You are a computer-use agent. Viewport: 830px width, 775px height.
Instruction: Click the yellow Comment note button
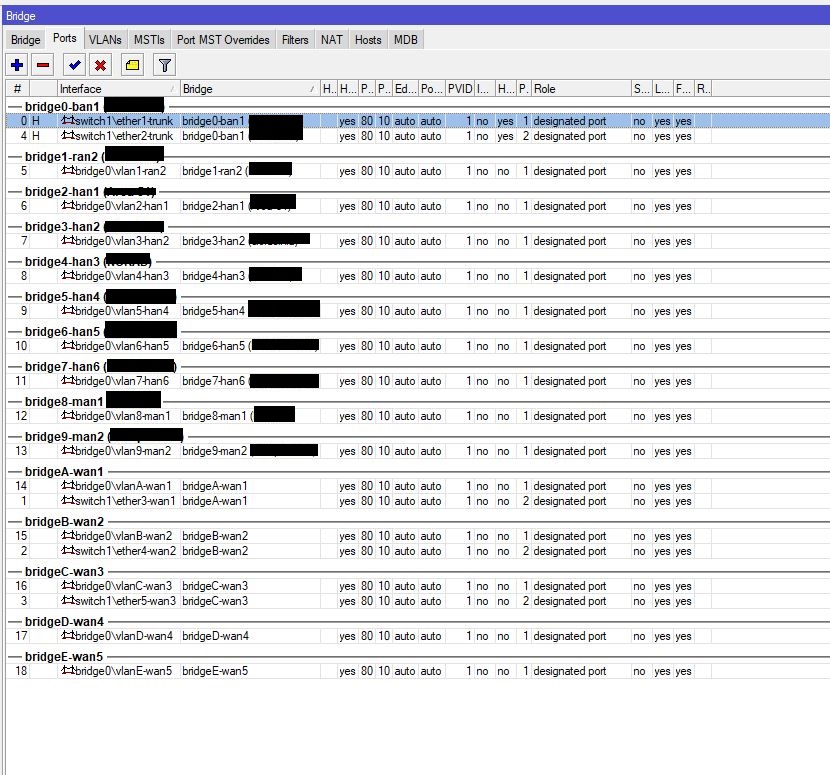[132, 65]
